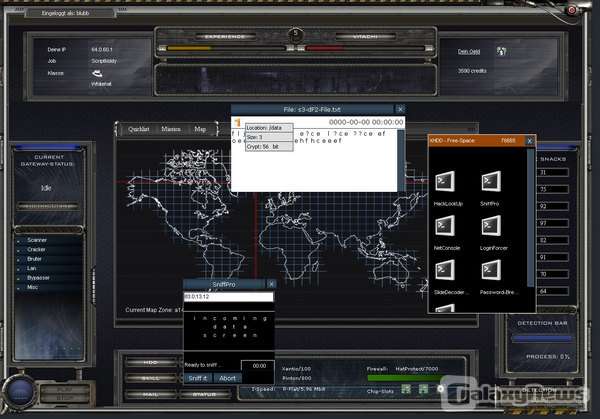
Task: Click the green Firewall strength bar
Action: click(x=404, y=378)
